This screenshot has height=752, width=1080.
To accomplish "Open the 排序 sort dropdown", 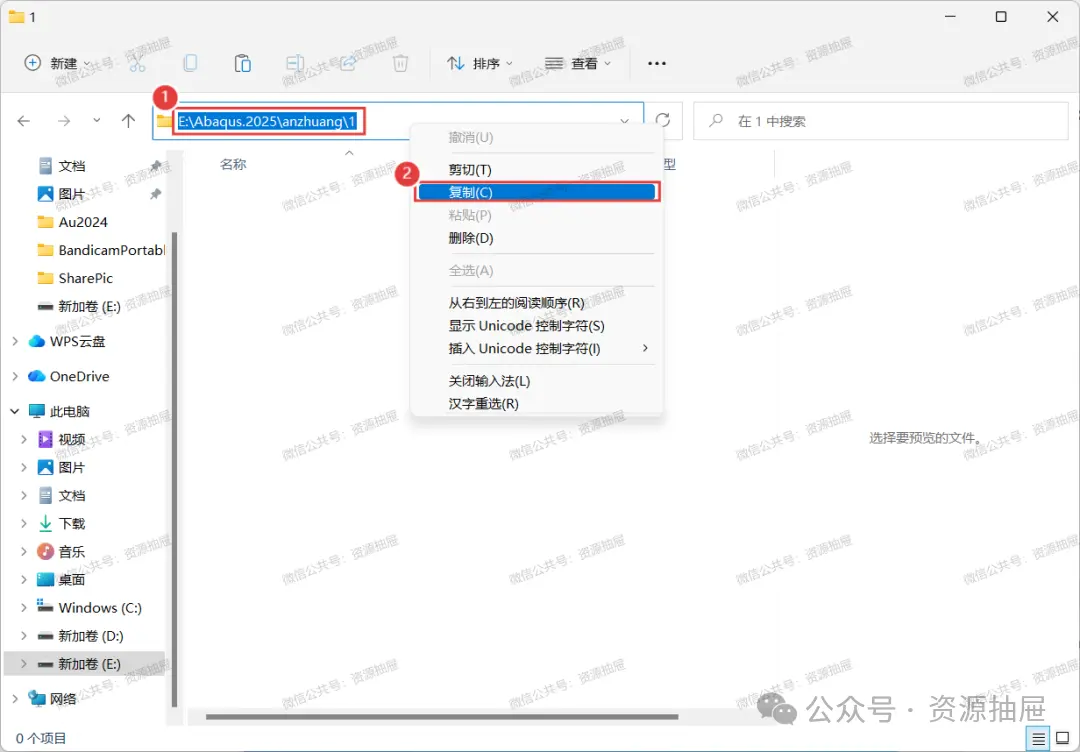I will (480, 63).
